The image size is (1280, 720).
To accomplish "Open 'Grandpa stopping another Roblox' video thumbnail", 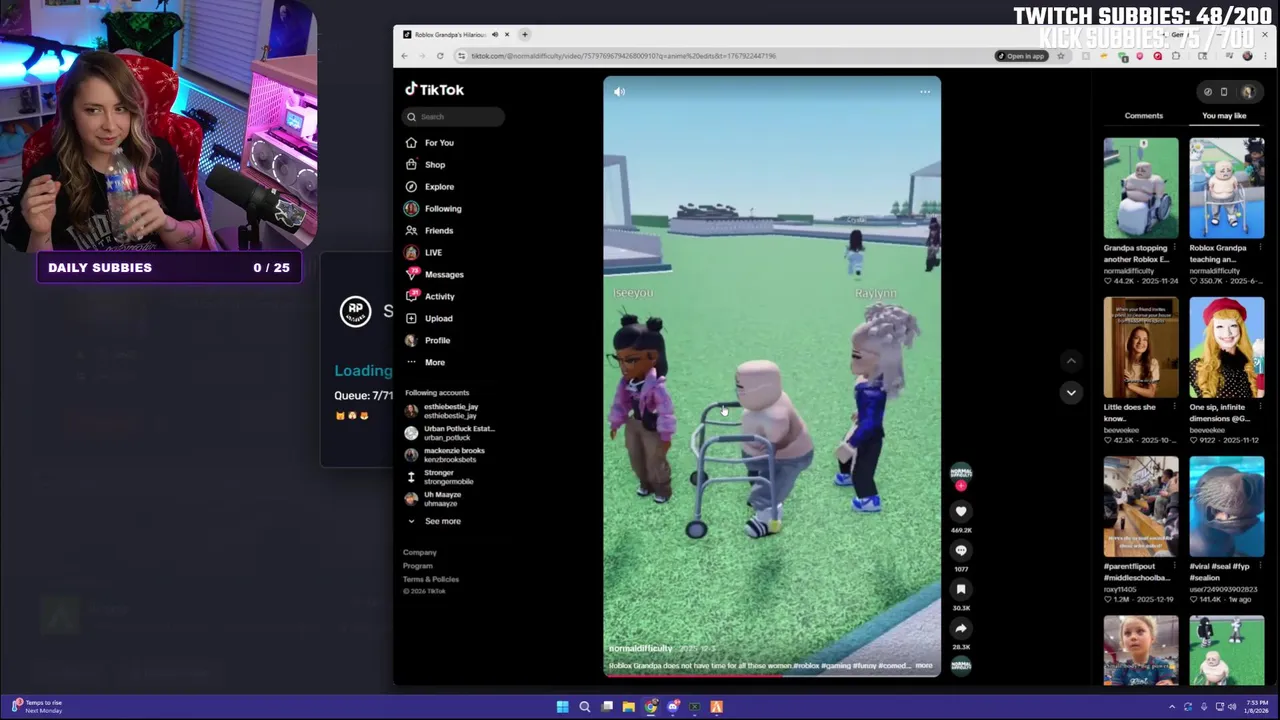I will tap(1141, 188).
